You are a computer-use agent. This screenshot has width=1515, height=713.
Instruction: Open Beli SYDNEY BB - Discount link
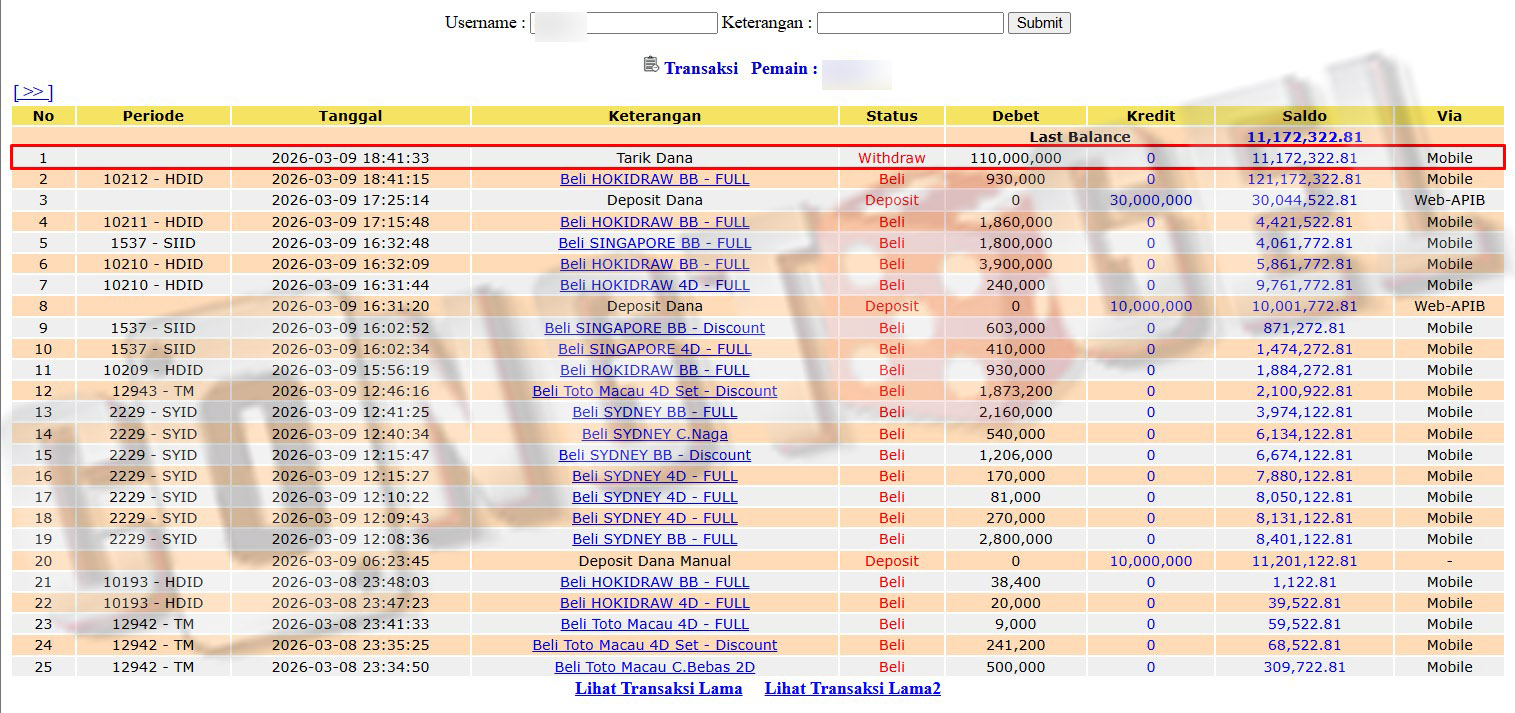(x=654, y=455)
